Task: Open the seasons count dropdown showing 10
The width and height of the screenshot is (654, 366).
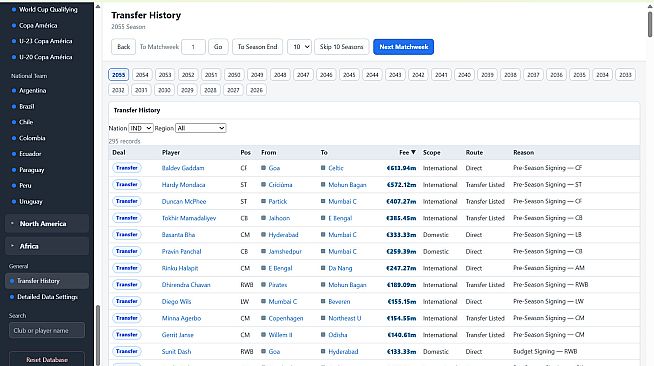Action: (299, 47)
